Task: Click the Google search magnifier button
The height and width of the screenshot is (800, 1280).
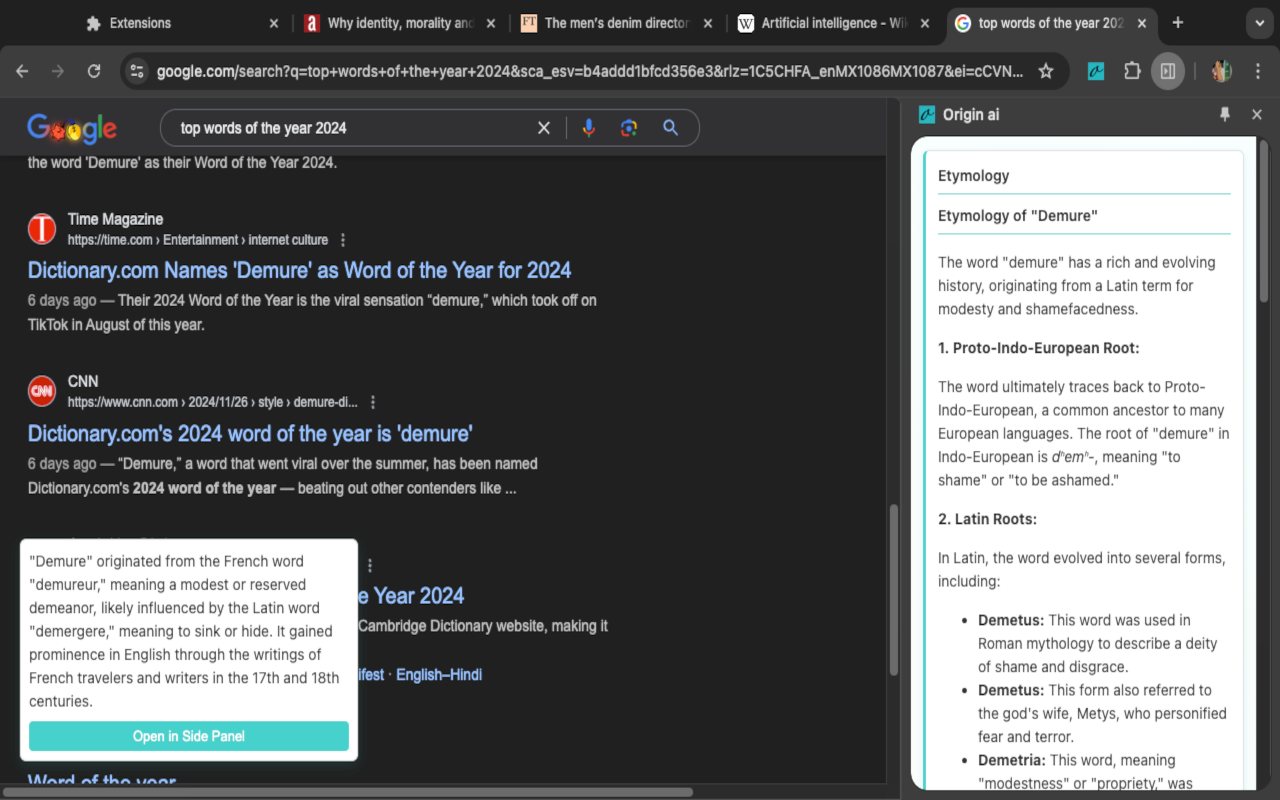Action: click(x=671, y=128)
